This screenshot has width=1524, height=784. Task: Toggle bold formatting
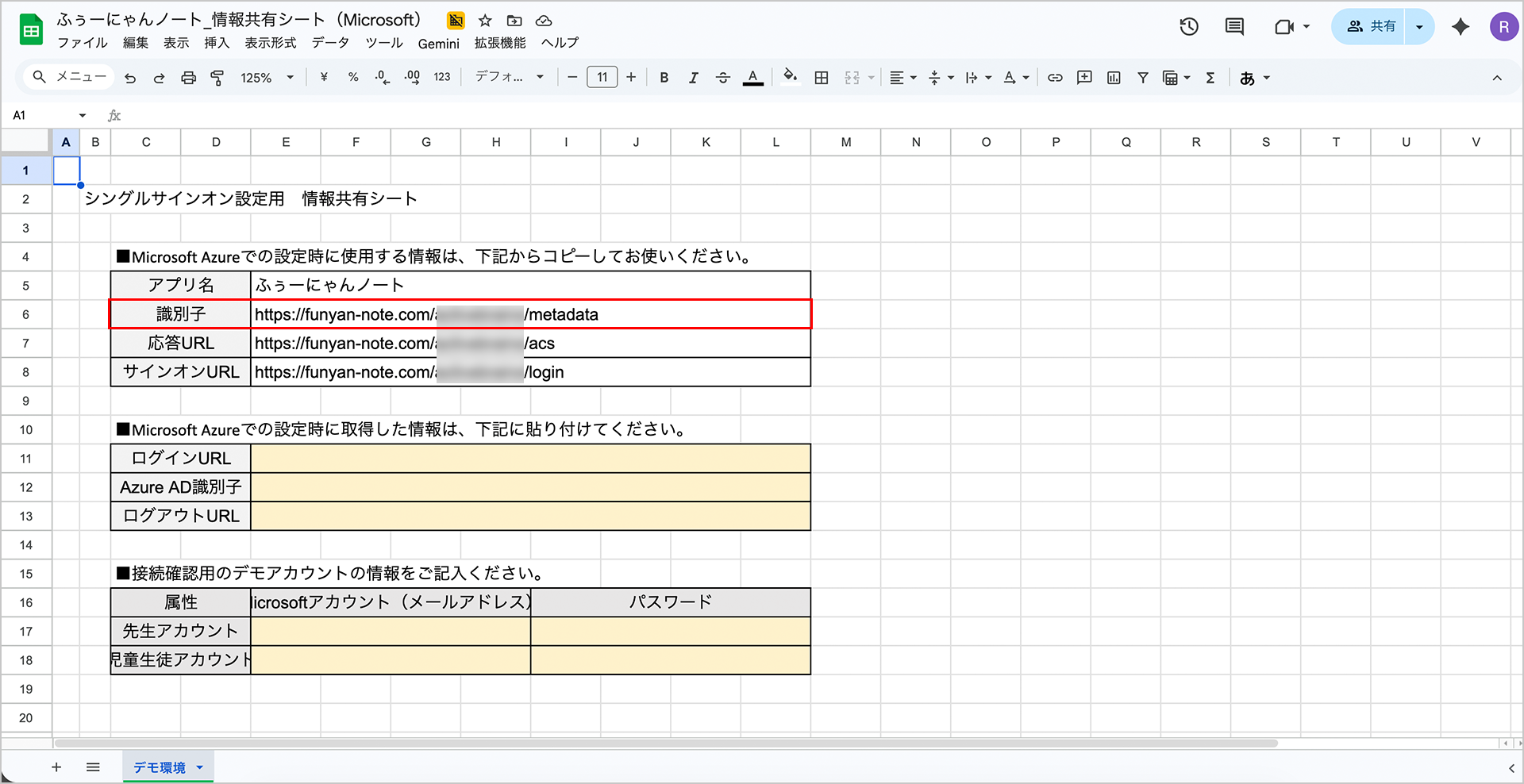(x=664, y=78)
